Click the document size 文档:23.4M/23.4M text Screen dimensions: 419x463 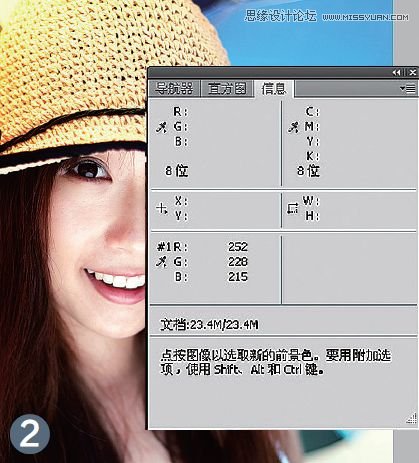point(209,325)
